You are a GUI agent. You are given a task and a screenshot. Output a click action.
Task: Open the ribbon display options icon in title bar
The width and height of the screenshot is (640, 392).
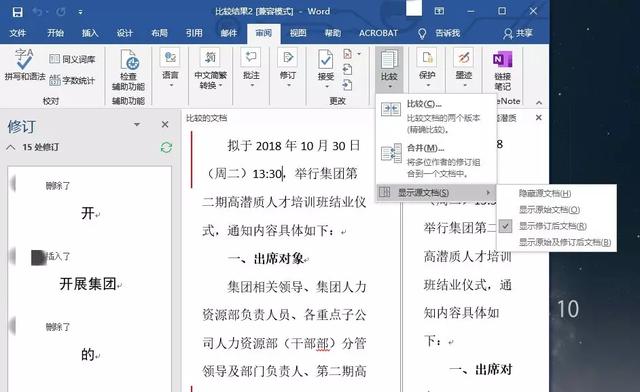440,11
